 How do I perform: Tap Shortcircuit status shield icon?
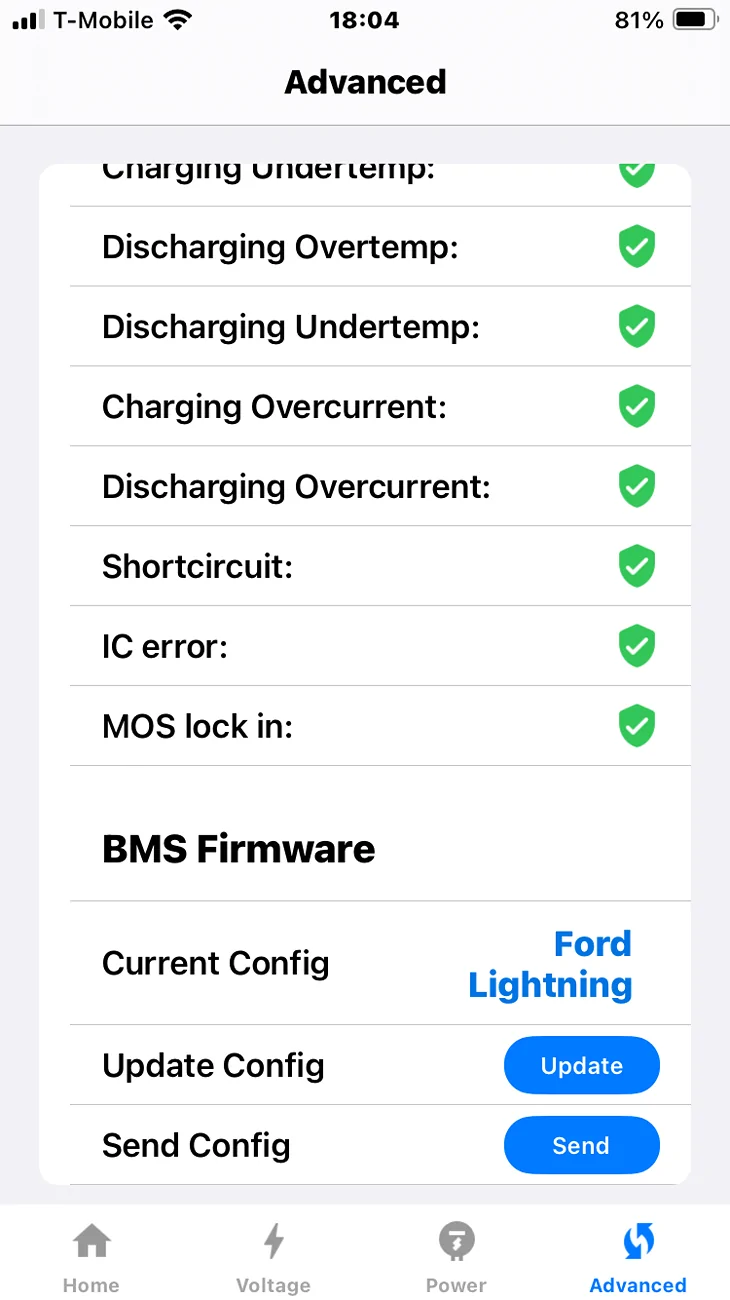tap(637, 567)
